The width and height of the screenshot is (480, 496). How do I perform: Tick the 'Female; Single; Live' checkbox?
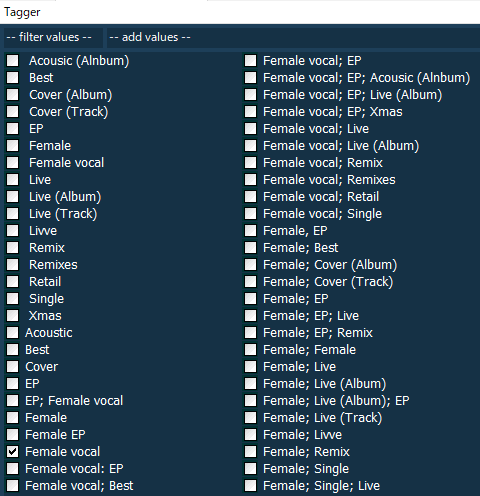tap(250, 485)
